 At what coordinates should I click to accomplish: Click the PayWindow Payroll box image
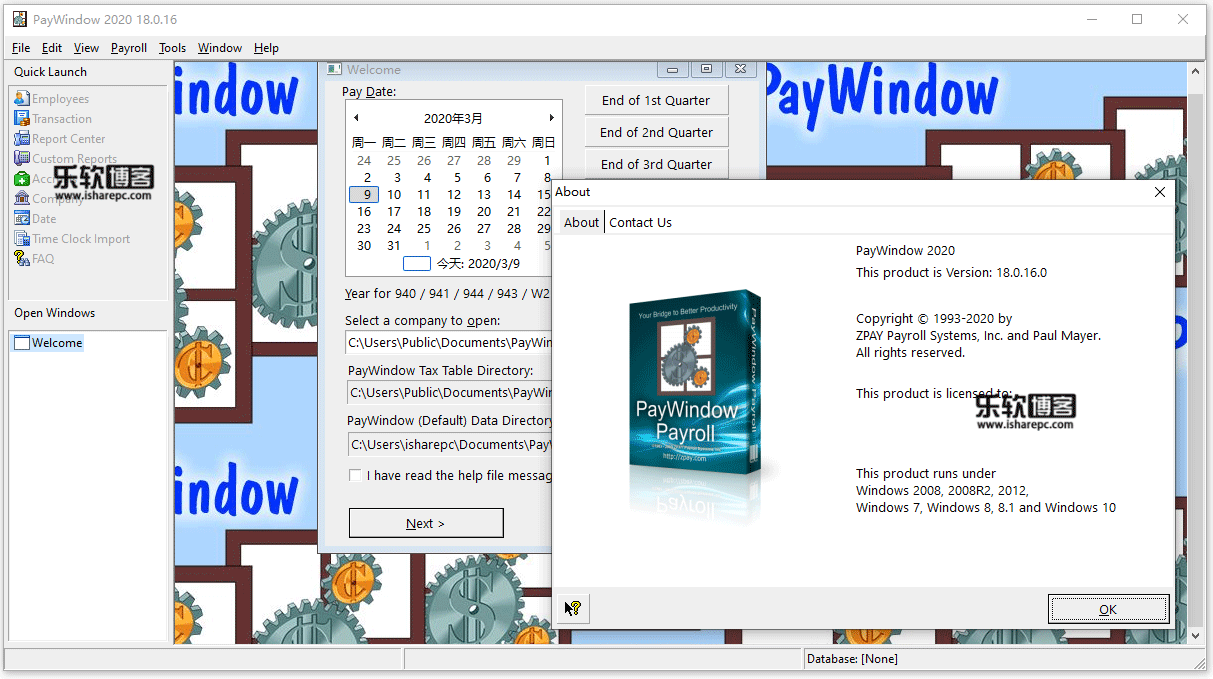click(695, 385)
